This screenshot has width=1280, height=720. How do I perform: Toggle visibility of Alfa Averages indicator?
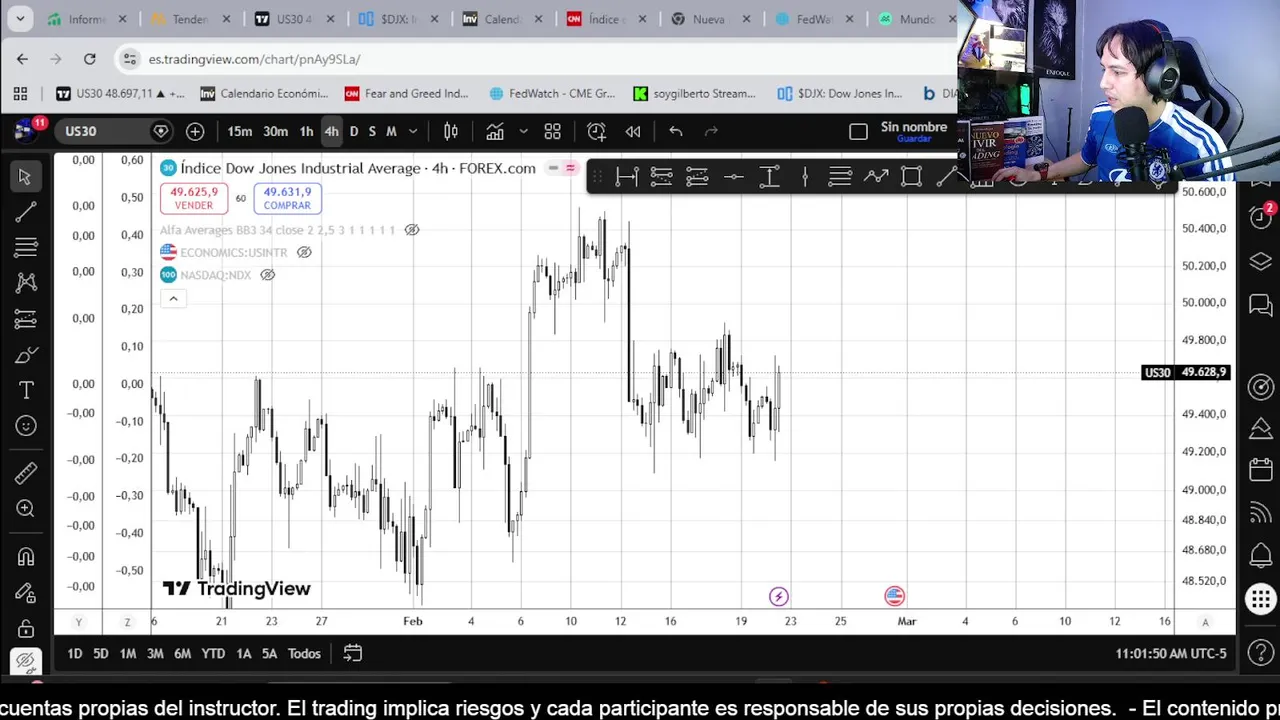pyautogui.click(x=412, y=230)
